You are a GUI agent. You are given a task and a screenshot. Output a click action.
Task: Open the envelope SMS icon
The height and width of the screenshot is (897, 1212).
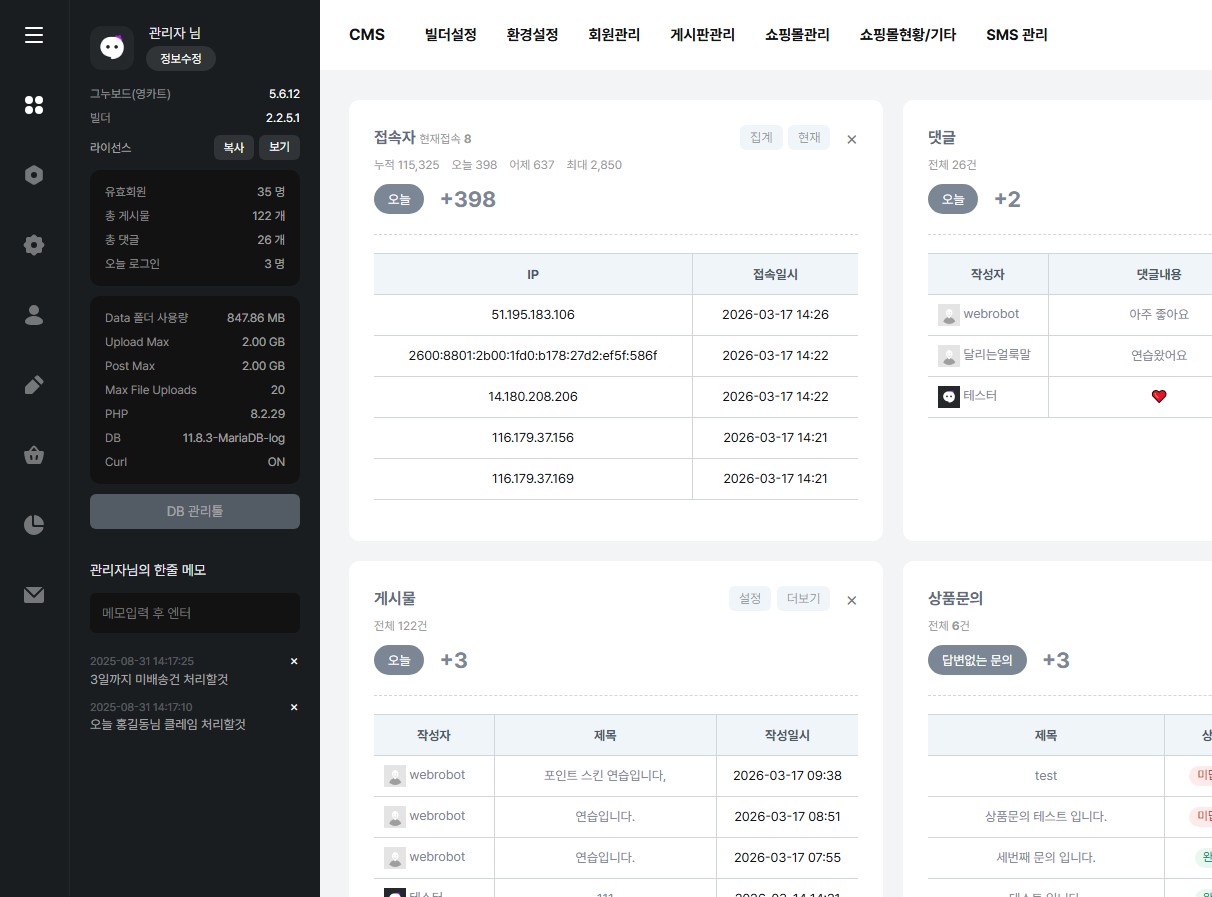click(34, 595)
